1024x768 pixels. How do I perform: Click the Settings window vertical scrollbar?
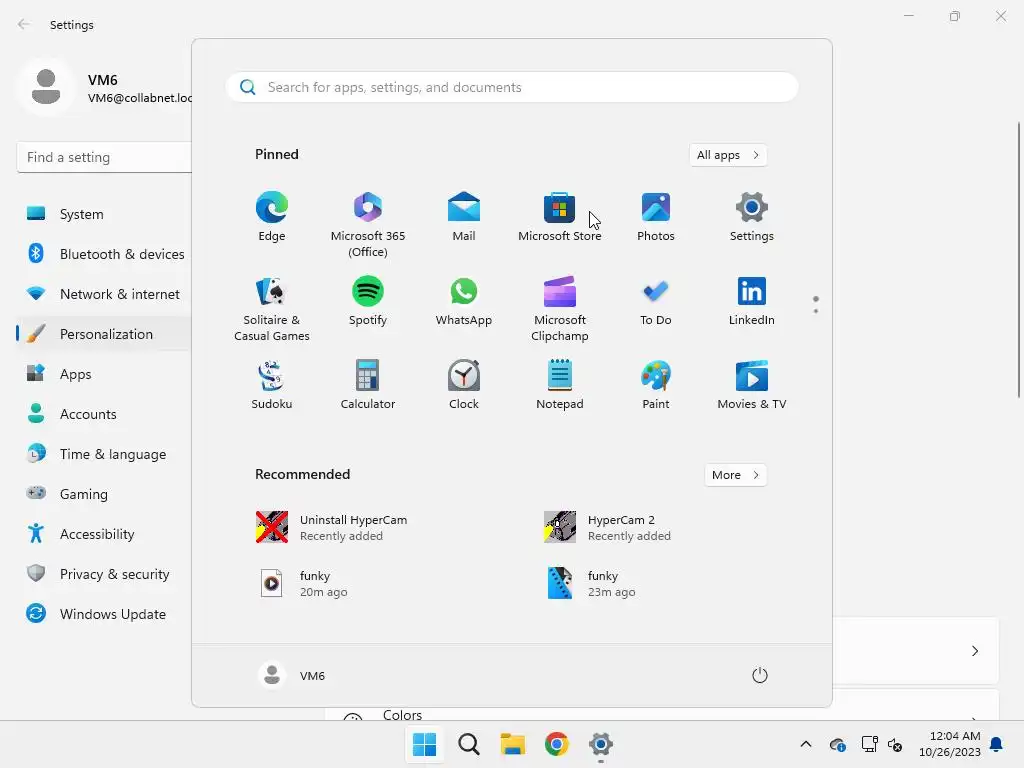[1019, 259]
